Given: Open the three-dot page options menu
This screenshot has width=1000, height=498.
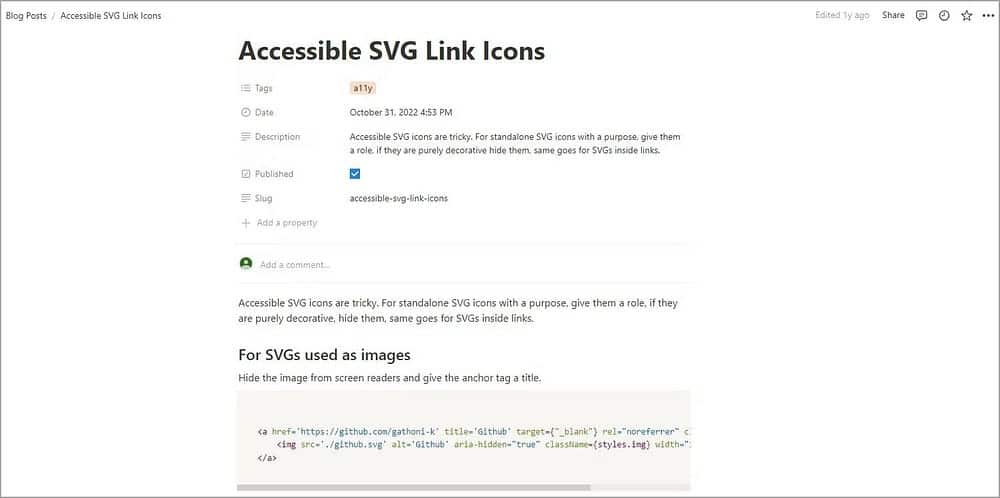Looking at the screenshot, I should pos(988,15).
